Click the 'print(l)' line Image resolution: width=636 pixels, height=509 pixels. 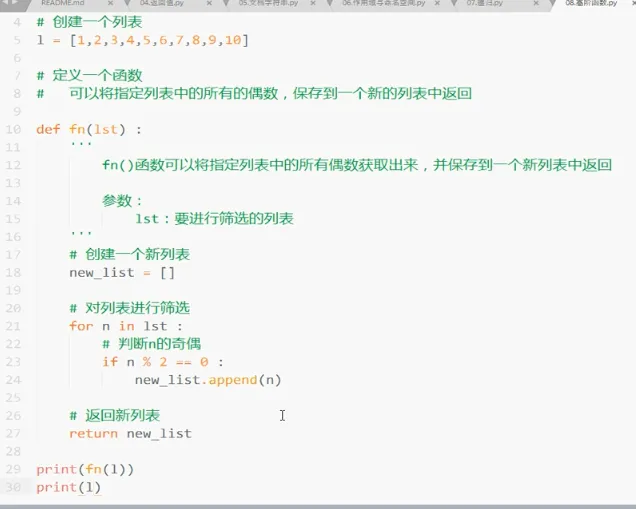tap(69, 487)
